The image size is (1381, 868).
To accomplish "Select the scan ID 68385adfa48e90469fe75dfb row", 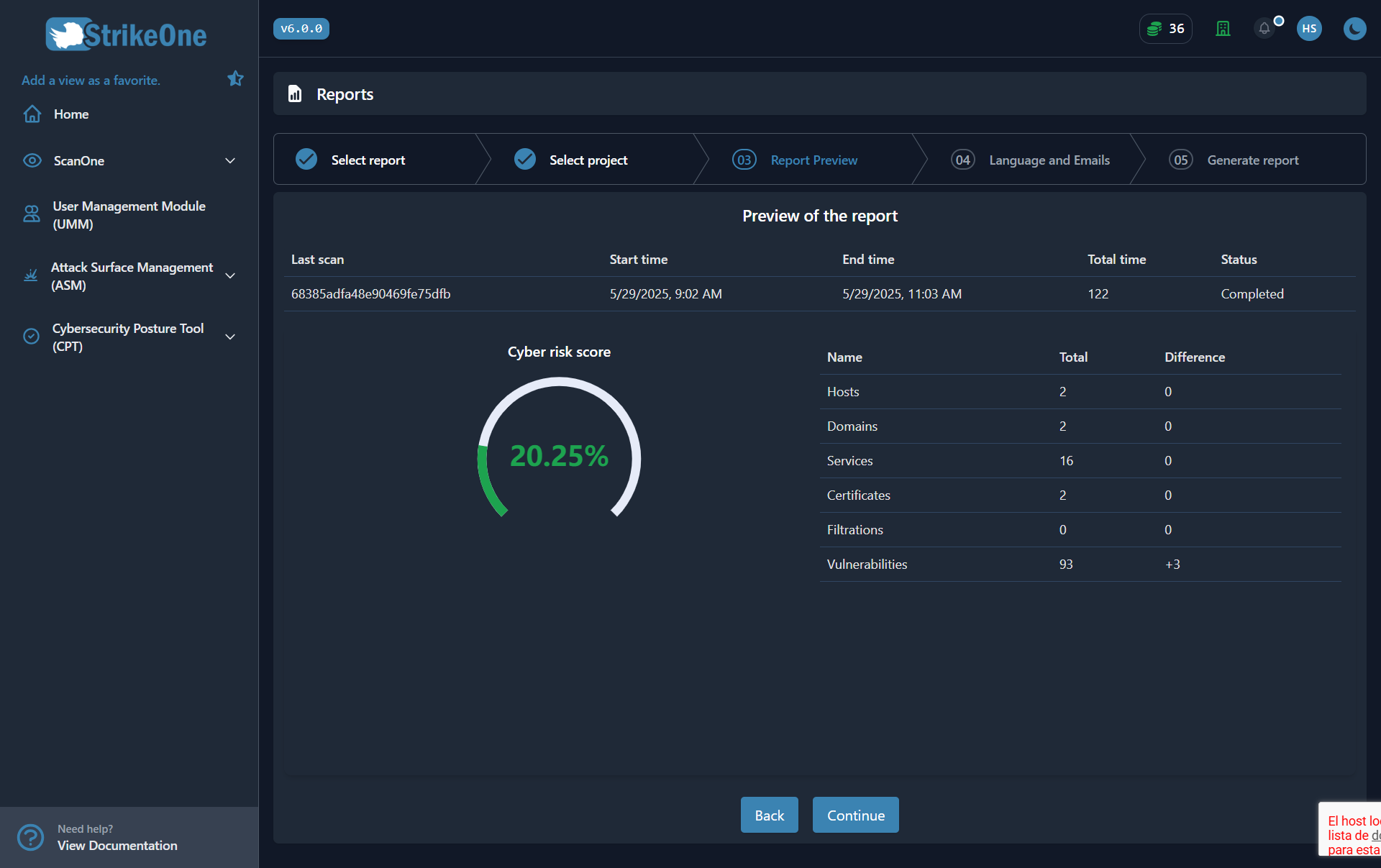I will (x=370, y=293).
